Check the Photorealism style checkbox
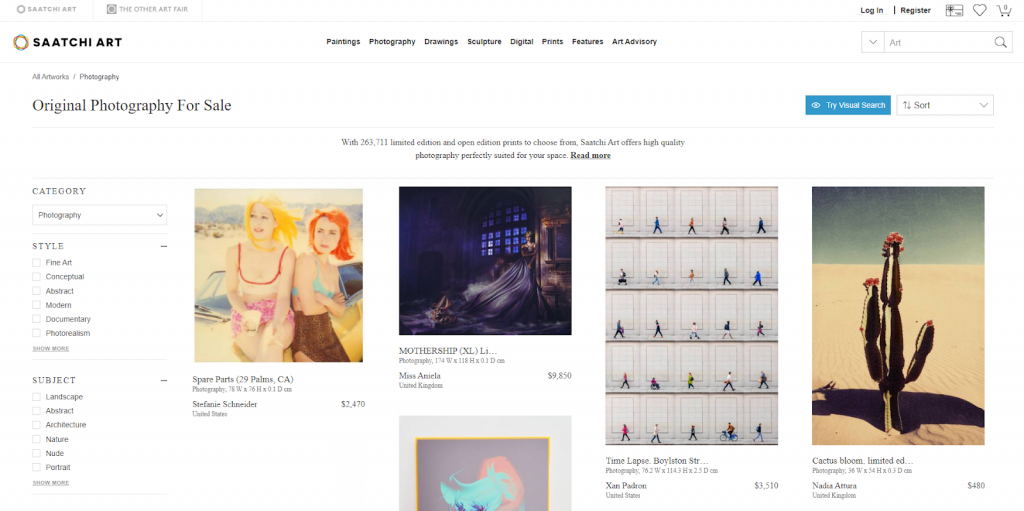Viewport: 1024px width, 511px height. click(37, 333)
